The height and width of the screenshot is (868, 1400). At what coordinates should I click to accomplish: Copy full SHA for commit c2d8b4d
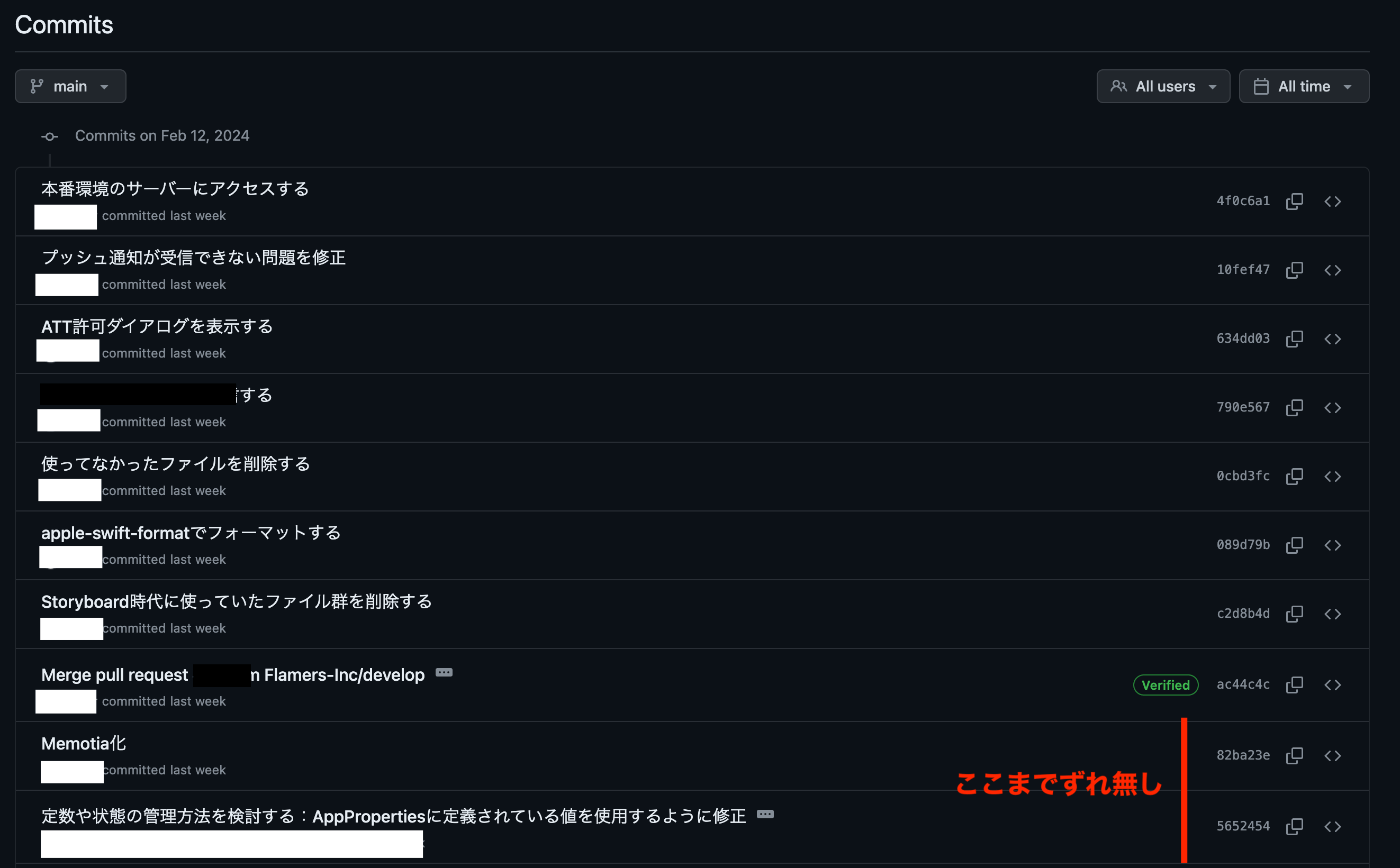pyautogui.click(x=1294, y=614)
